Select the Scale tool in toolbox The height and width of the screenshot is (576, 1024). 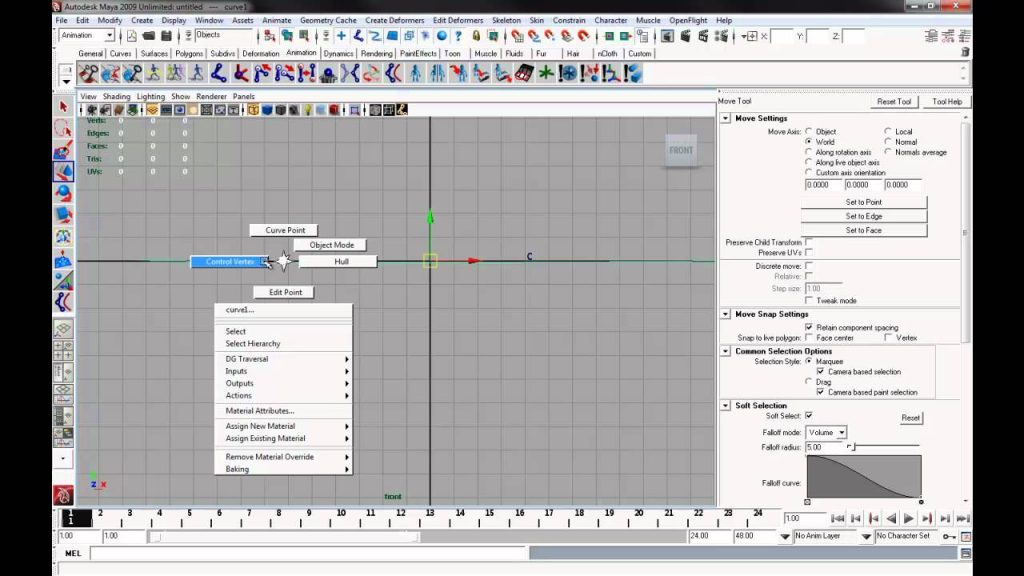pos(63,215)
